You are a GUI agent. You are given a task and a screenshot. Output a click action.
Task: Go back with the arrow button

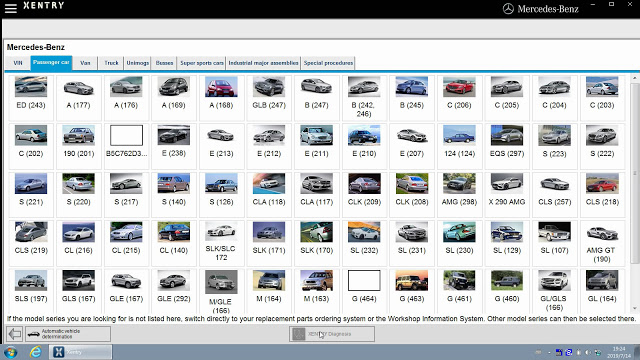coord(15,334)
